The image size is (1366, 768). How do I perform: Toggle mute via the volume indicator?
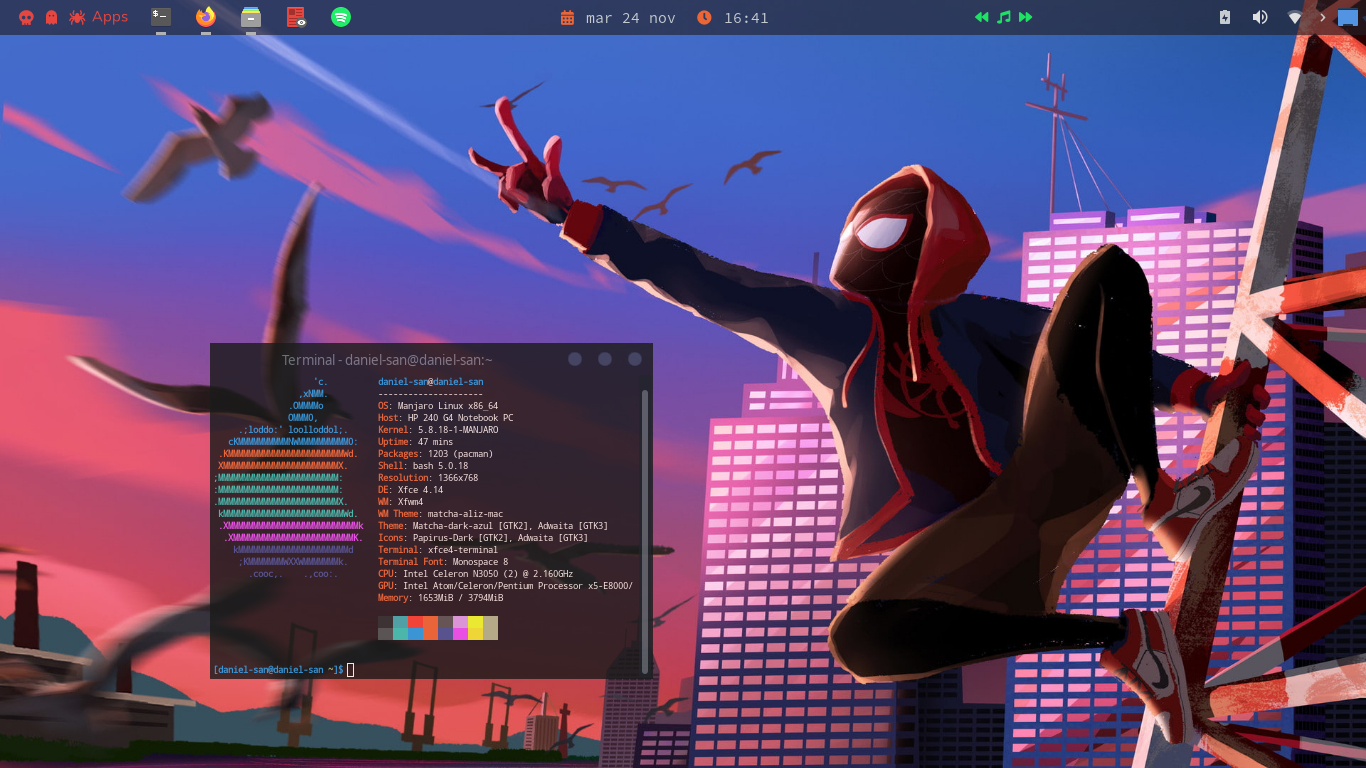[1259, 17]
